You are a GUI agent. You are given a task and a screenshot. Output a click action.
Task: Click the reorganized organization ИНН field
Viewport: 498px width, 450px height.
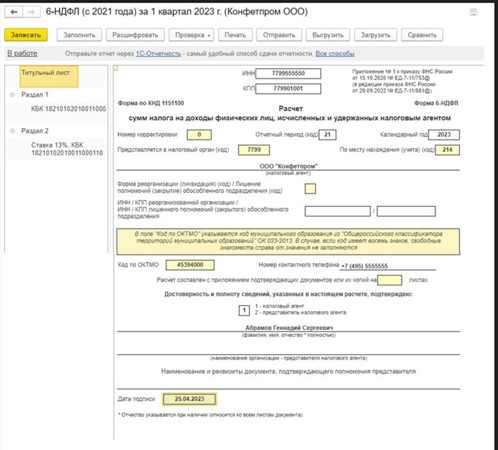coord(338,211)
